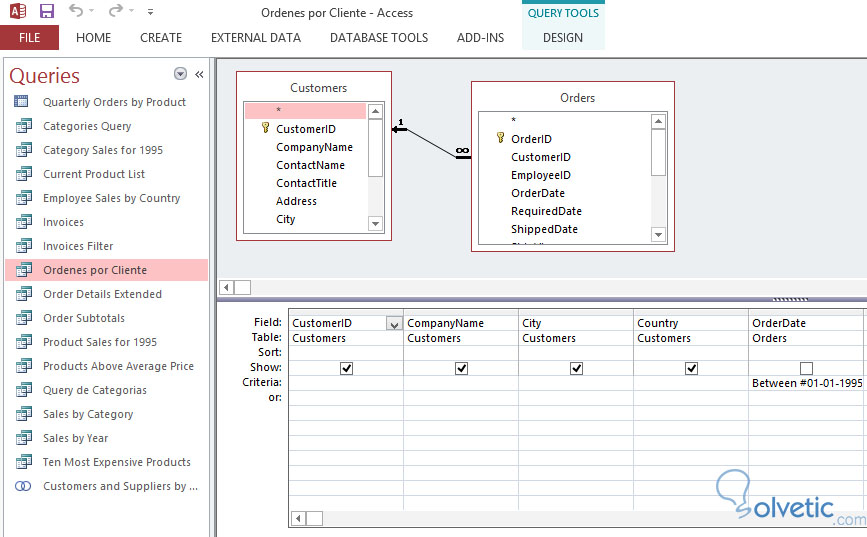Click the Order Subtotals query icon
The image size is (867, 537).
coord(23,318)
